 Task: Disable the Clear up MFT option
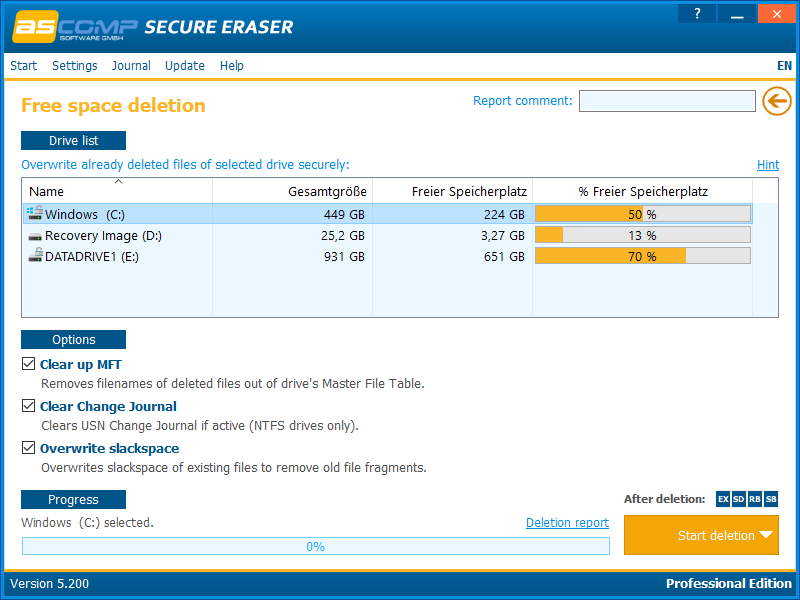[x=29, y=363]
